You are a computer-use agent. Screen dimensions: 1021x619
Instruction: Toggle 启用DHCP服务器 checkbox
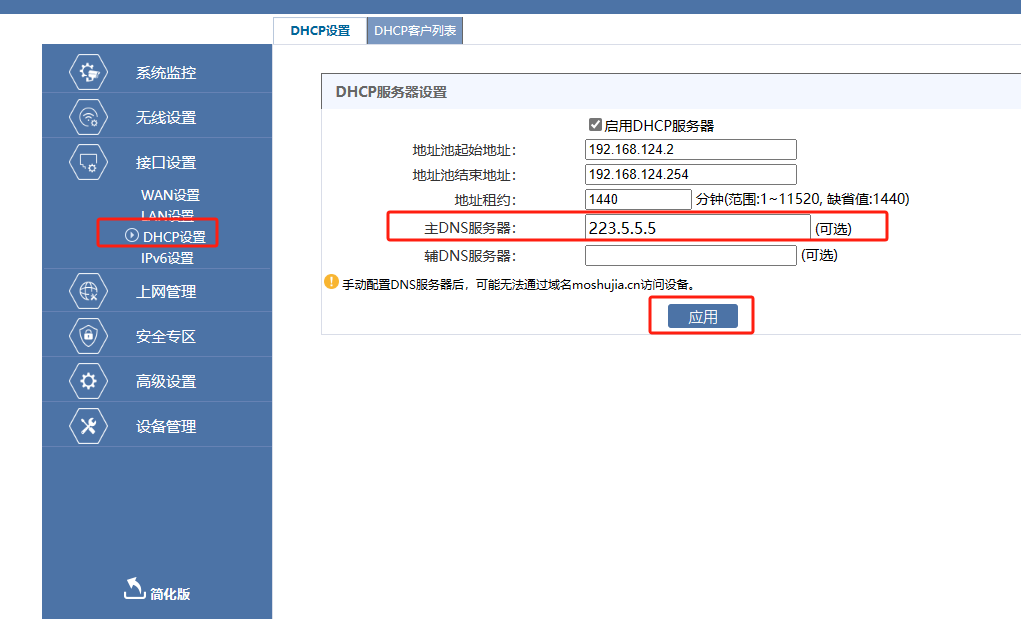click(595, 124)
